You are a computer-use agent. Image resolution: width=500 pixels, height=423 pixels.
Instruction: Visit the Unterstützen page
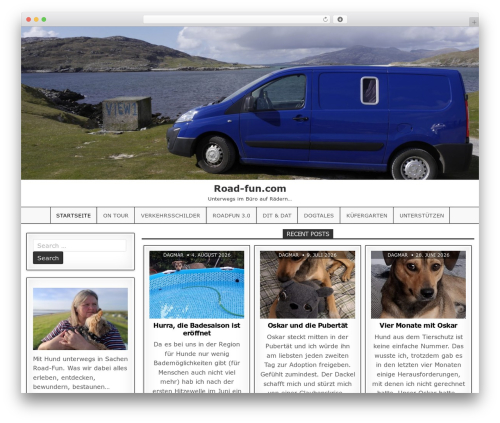422,216
